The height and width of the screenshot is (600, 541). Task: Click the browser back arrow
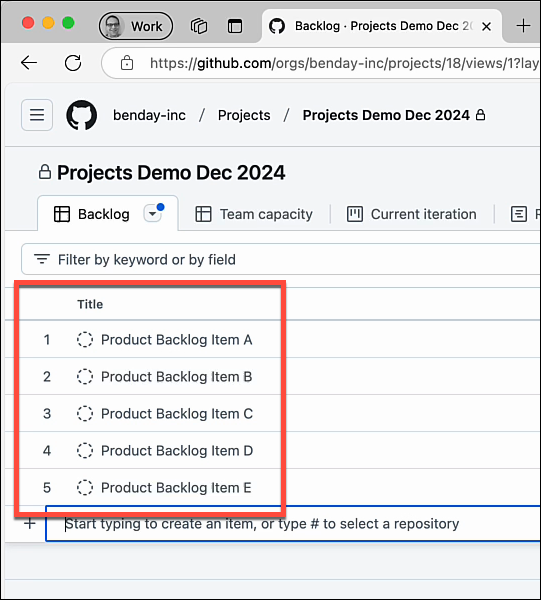click(29, 62)
